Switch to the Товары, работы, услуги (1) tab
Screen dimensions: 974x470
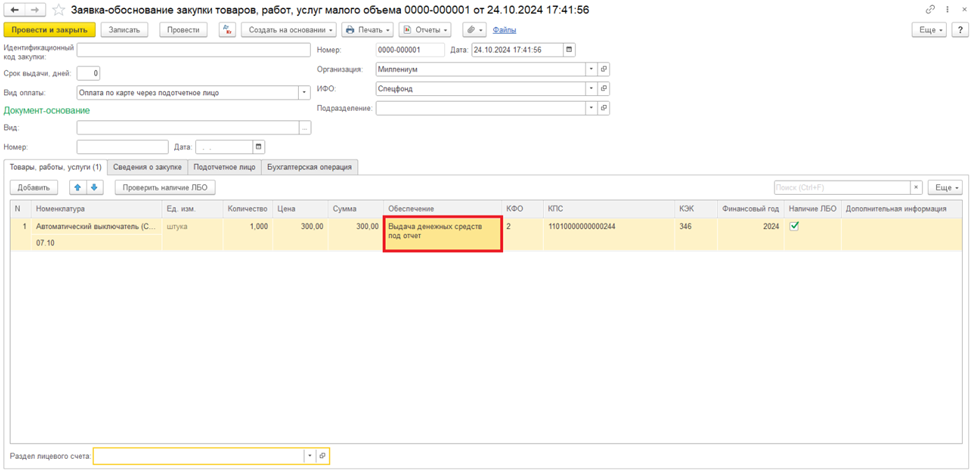55,167
